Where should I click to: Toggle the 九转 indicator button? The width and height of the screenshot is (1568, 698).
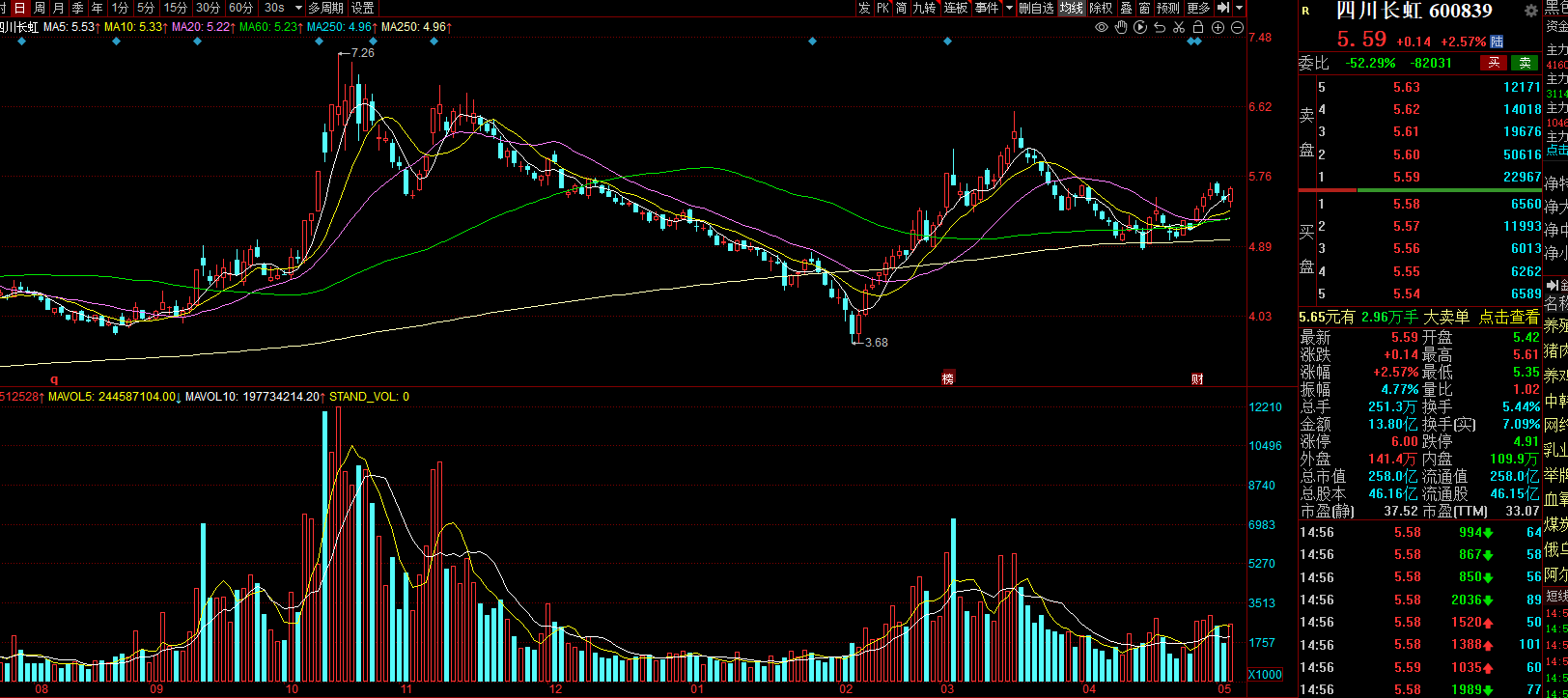[x=925, y=8]
